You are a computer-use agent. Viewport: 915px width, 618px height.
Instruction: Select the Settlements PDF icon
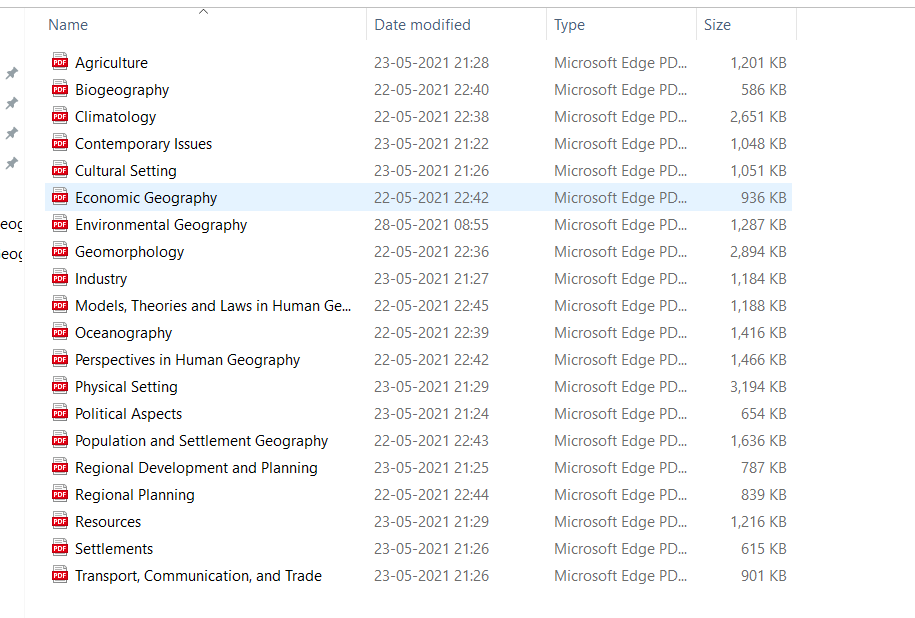[60, 548]
